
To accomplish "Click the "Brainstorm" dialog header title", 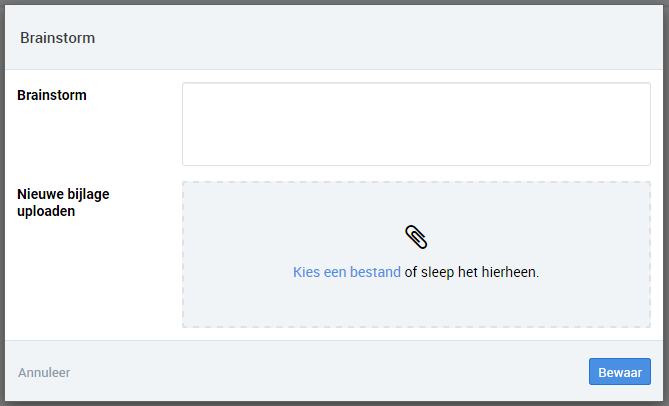I will (57, 38).
